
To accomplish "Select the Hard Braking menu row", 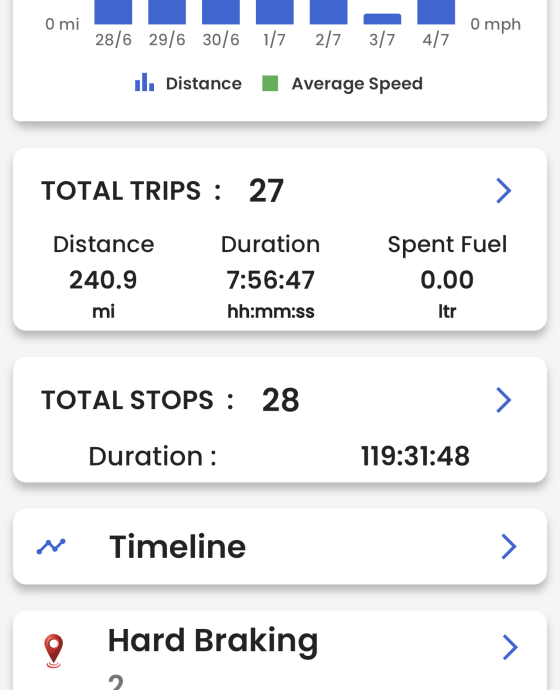I will click(x=280, y=650).
